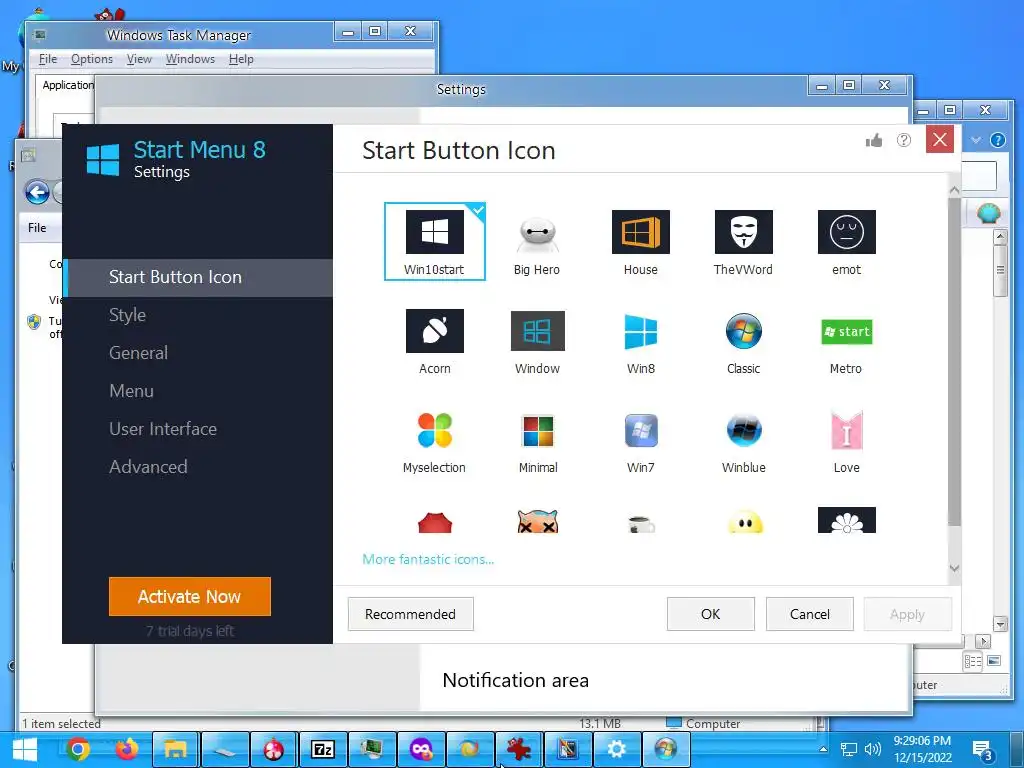Open Task Manager Options menu
This screenshot has height=768, width=1024.
click(x=91, y=59)
